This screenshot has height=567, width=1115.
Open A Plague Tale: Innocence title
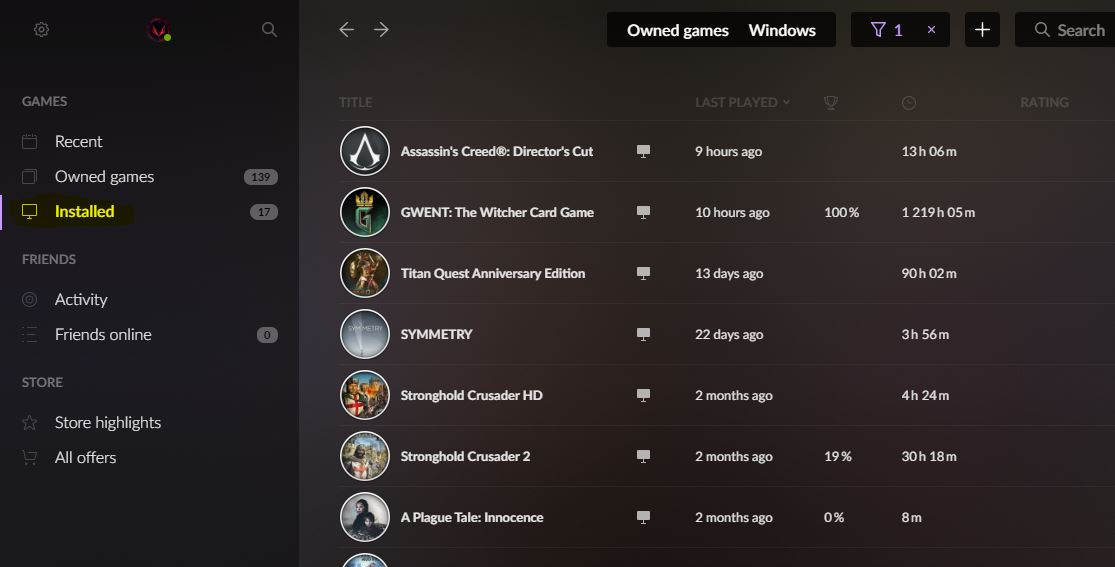[471, 518]
